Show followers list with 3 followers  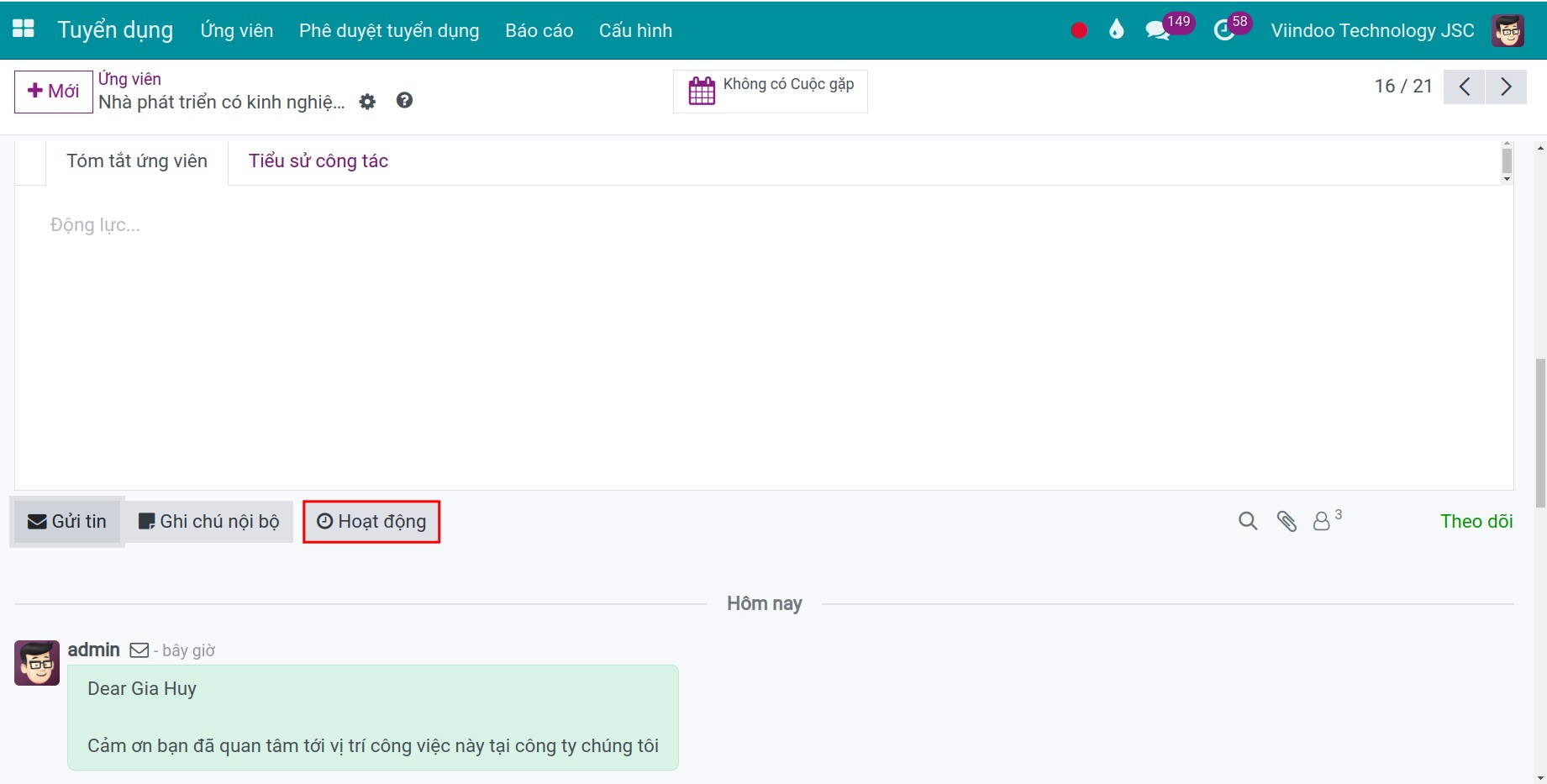click(1324, 521)
